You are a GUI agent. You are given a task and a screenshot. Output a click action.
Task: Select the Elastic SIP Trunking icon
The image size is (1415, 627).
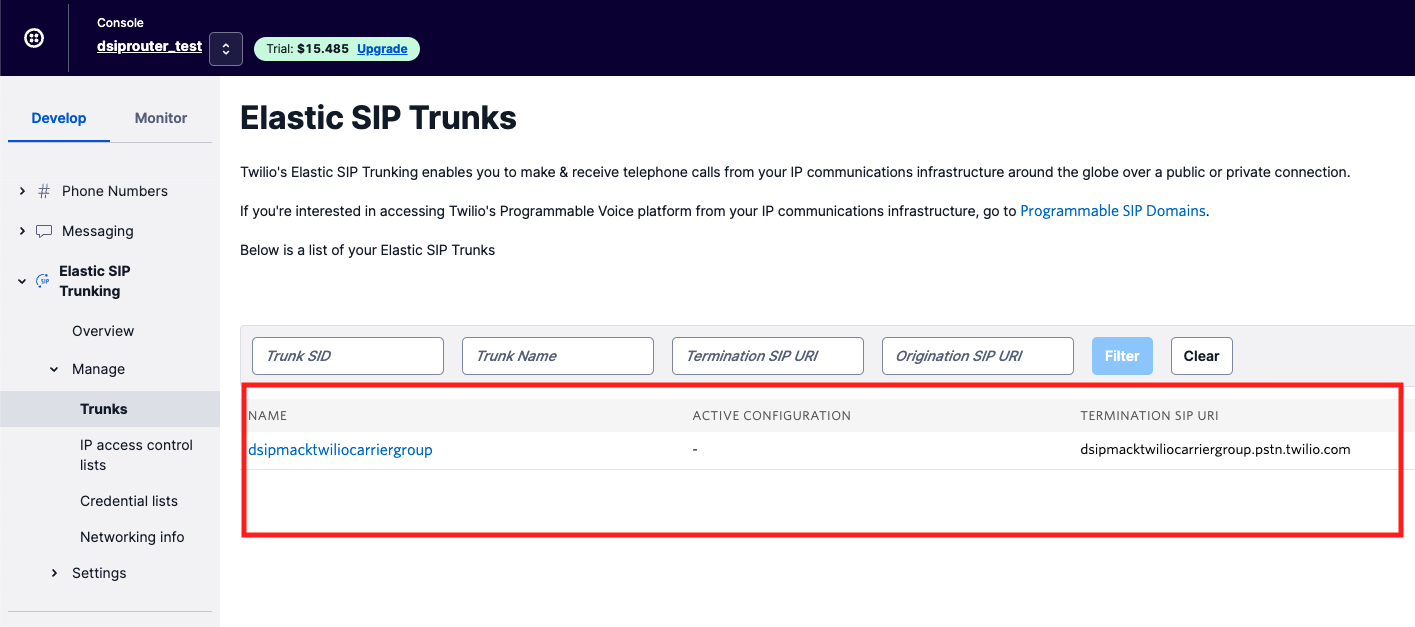pos(42,280)
